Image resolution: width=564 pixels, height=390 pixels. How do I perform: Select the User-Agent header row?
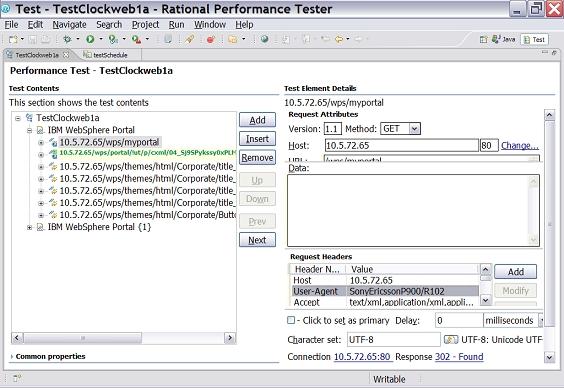point(385,291)
